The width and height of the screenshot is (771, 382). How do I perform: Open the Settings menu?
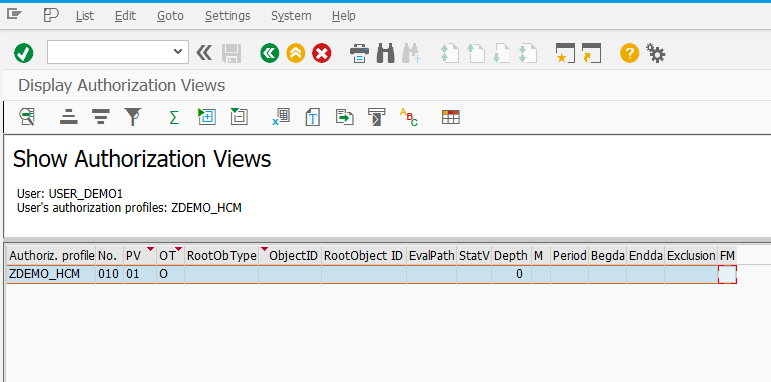point(227,16)
